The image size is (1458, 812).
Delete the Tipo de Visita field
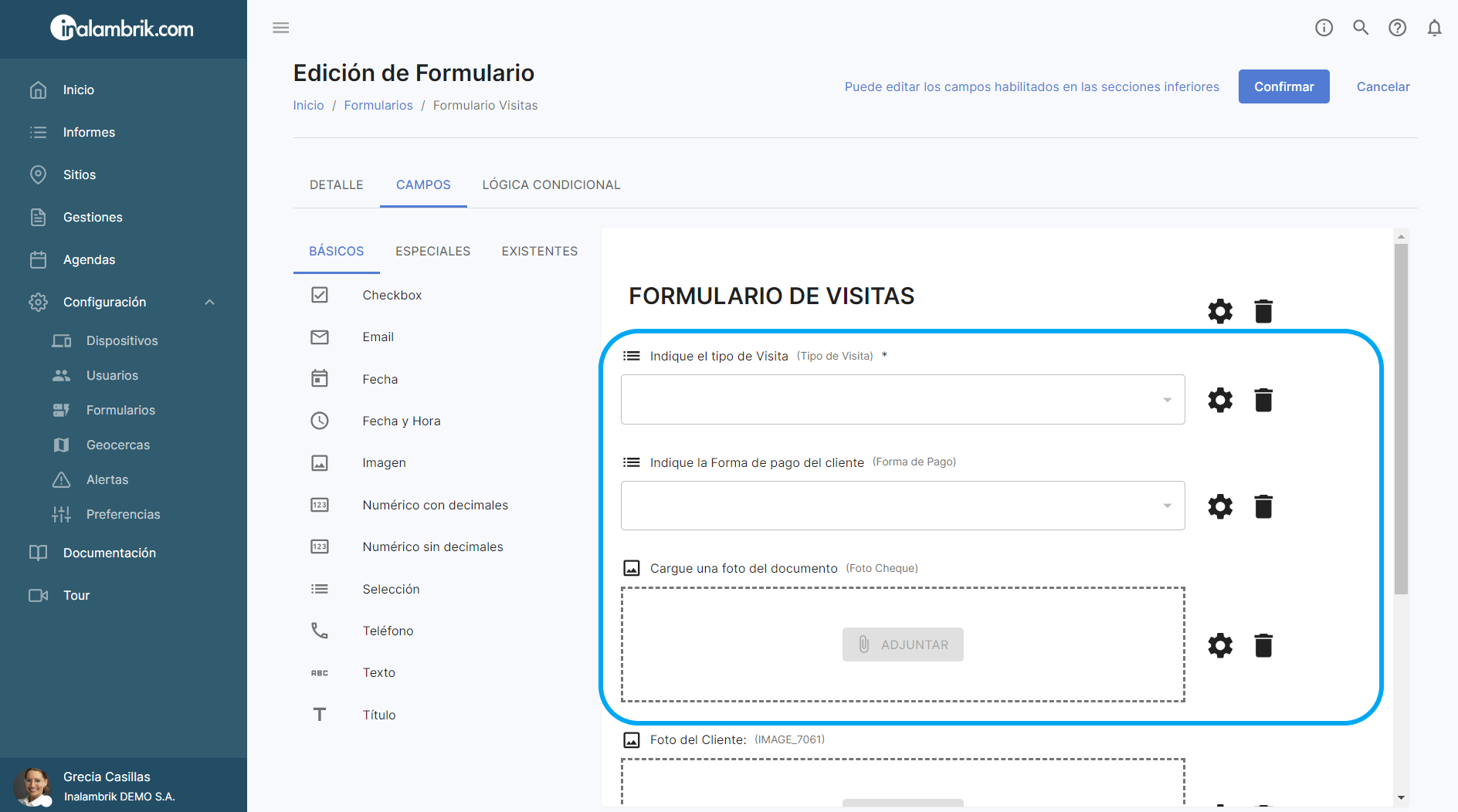[1263, 400]
